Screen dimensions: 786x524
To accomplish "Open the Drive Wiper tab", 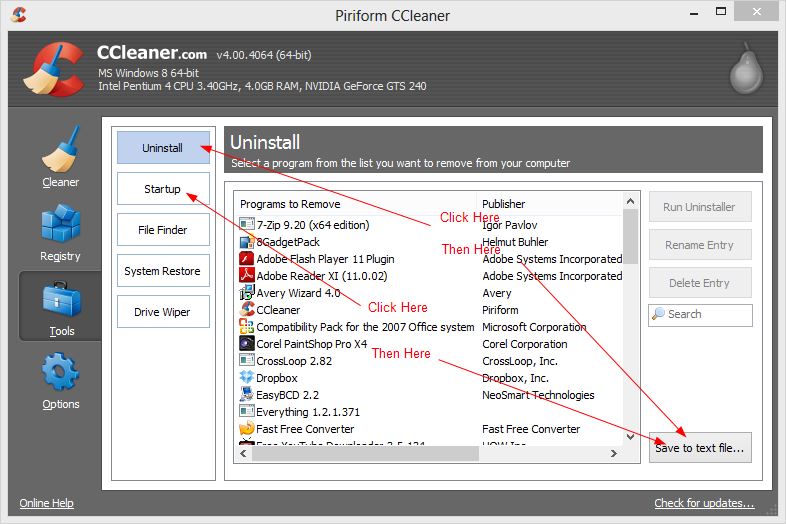I will [x=163, y=312].
